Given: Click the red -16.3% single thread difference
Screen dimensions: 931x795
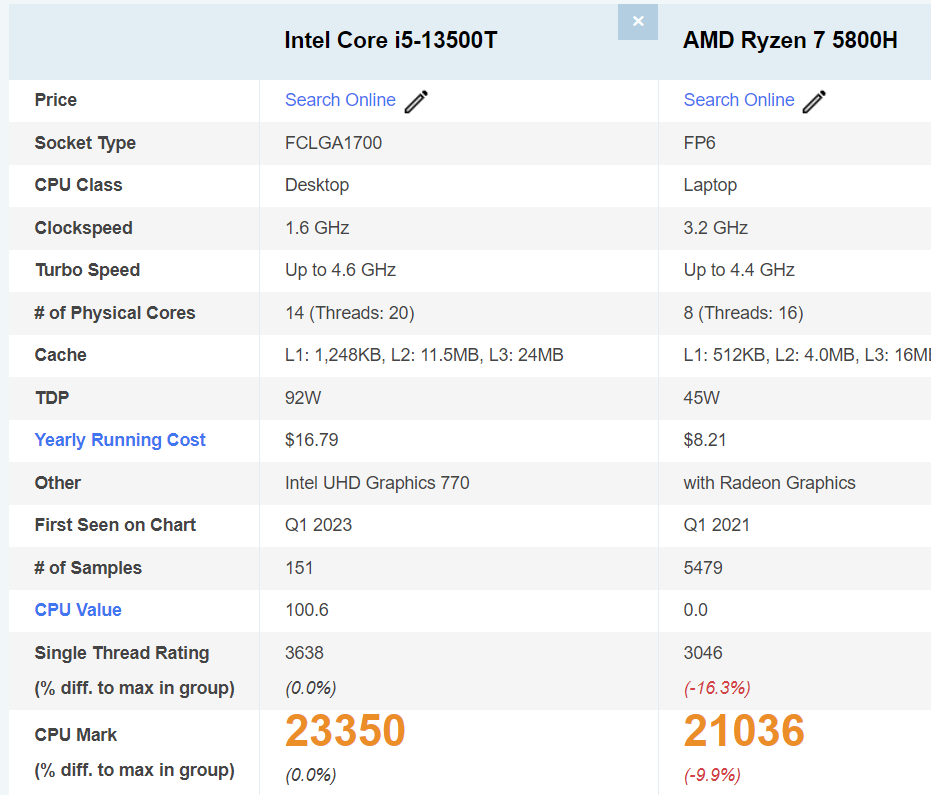Looking at the screenshot, I should click(x=717, y=688).
